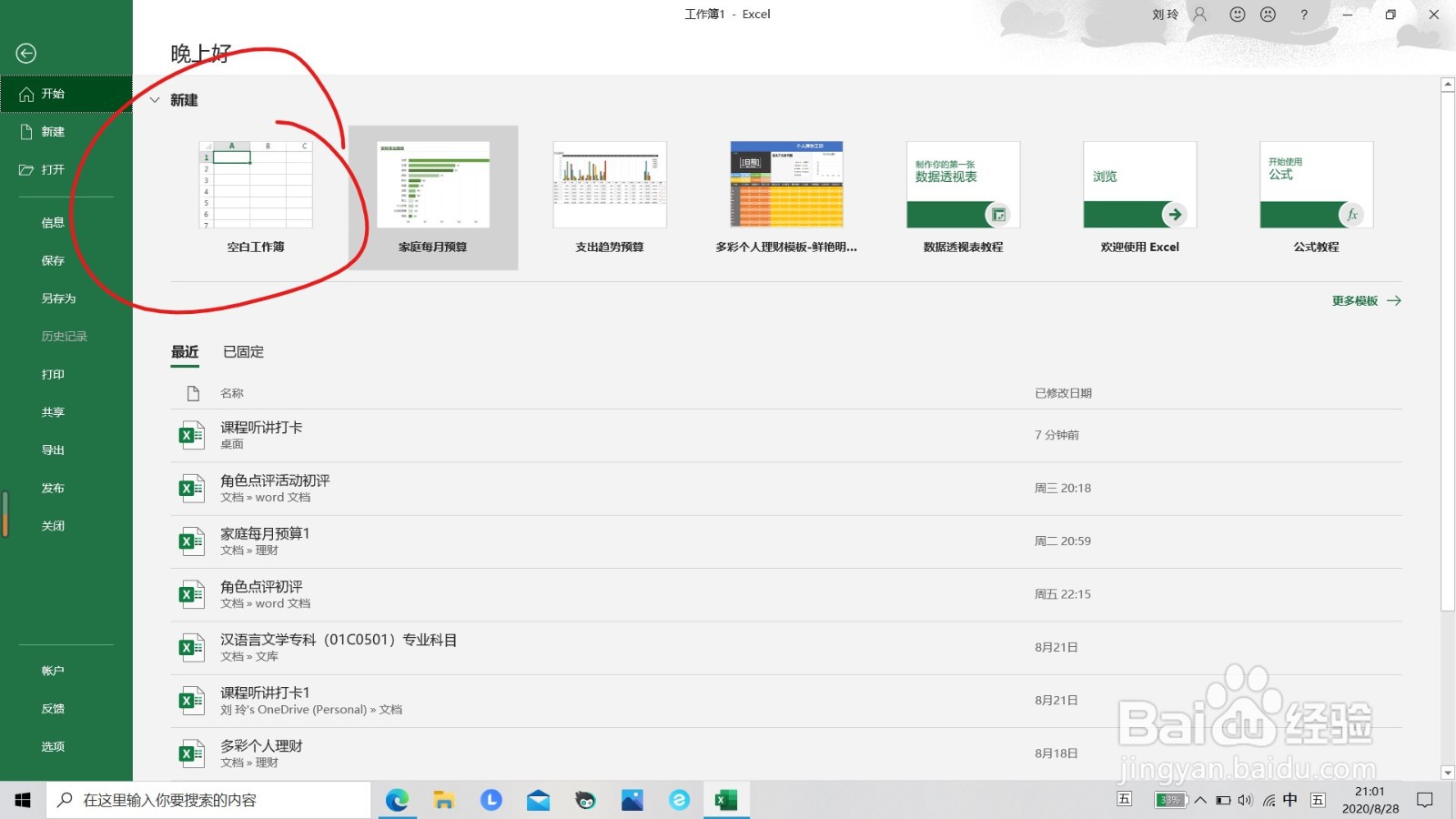1456x819 pixels.
Task: Open the 反馈 page
Action: [66, 709]
